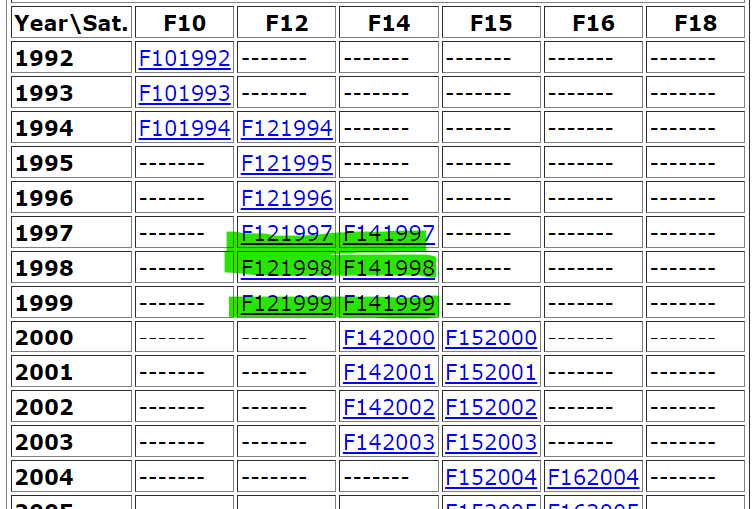This screenshot has width=754, height=509.
Task: Select the 1996 year row label
Action: [72, 197]
